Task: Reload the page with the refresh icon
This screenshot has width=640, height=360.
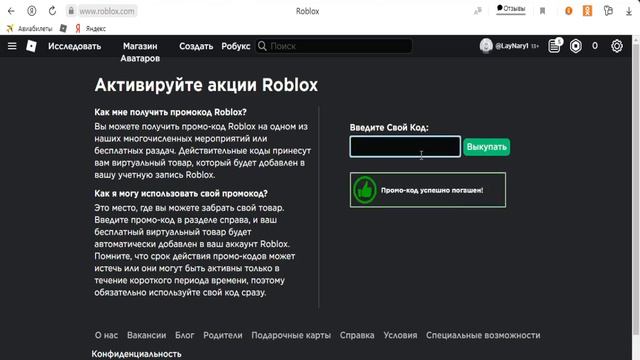Action: [52, 11]
